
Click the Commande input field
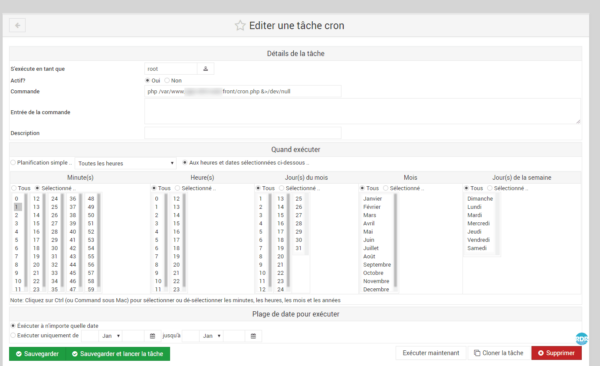243,92
